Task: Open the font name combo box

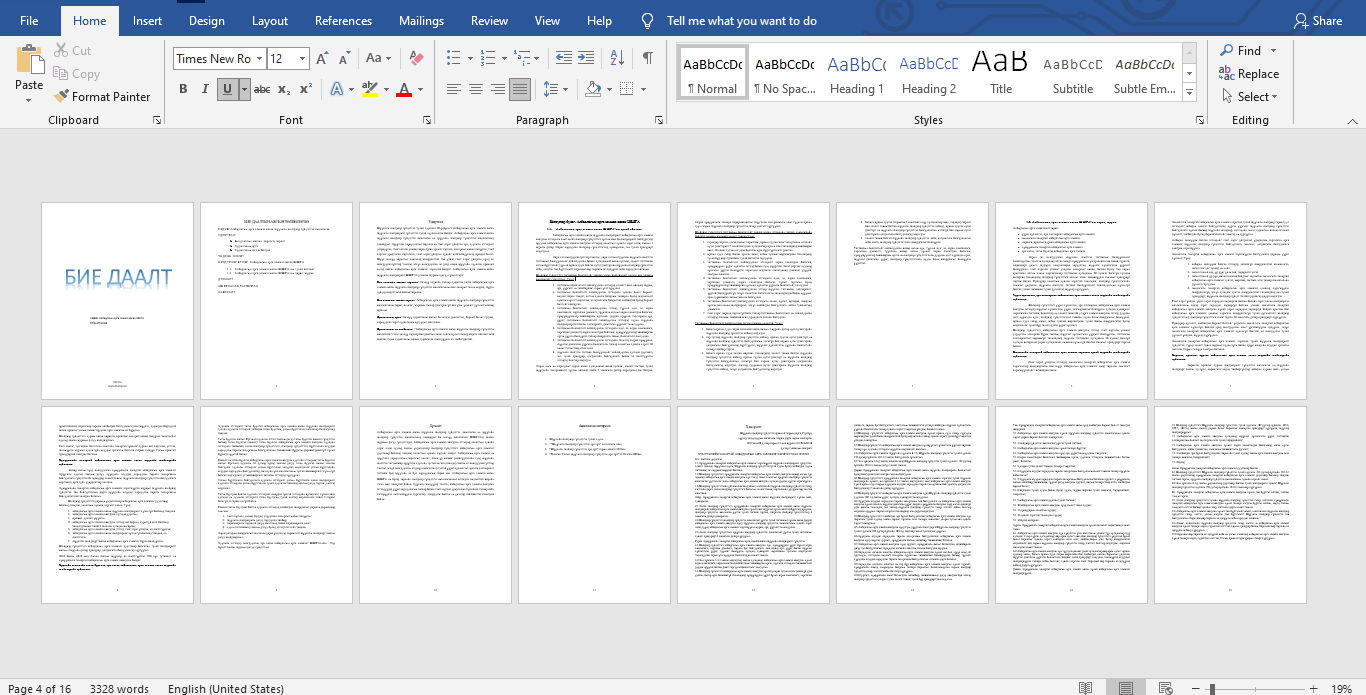Action: (218, 59)
